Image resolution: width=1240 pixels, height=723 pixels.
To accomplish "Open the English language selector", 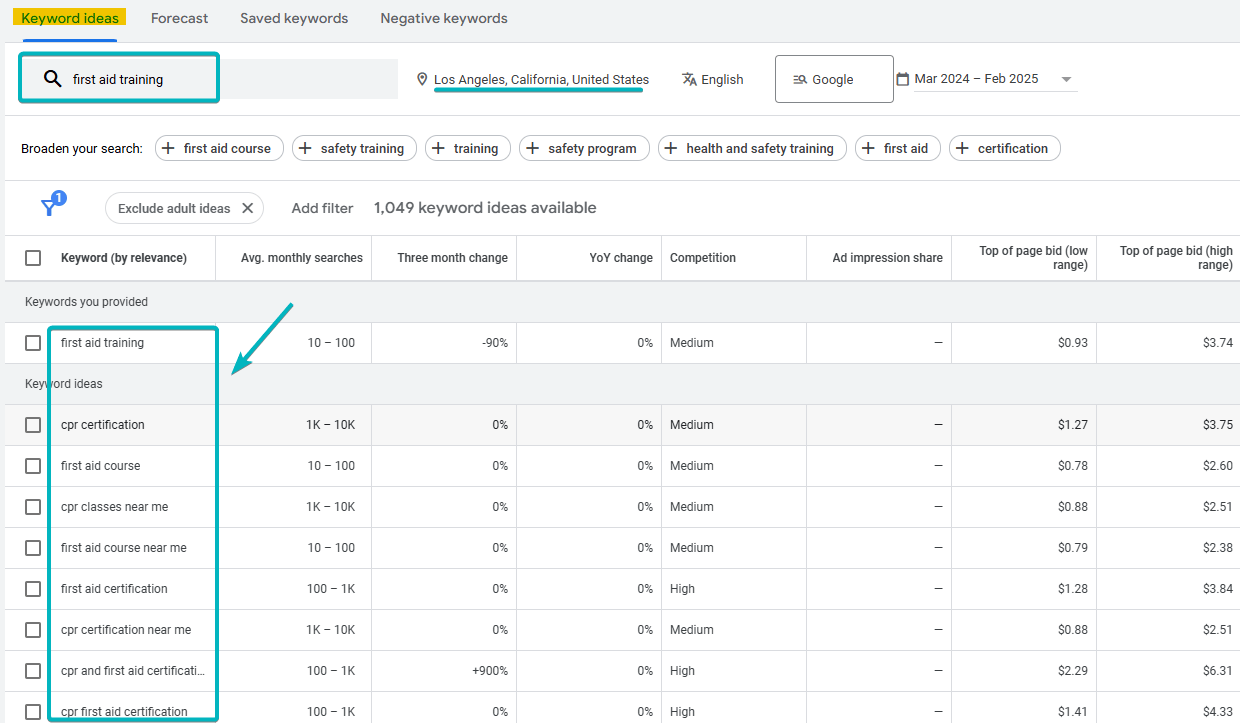I will pyautogui.click(x=712, y=78).
